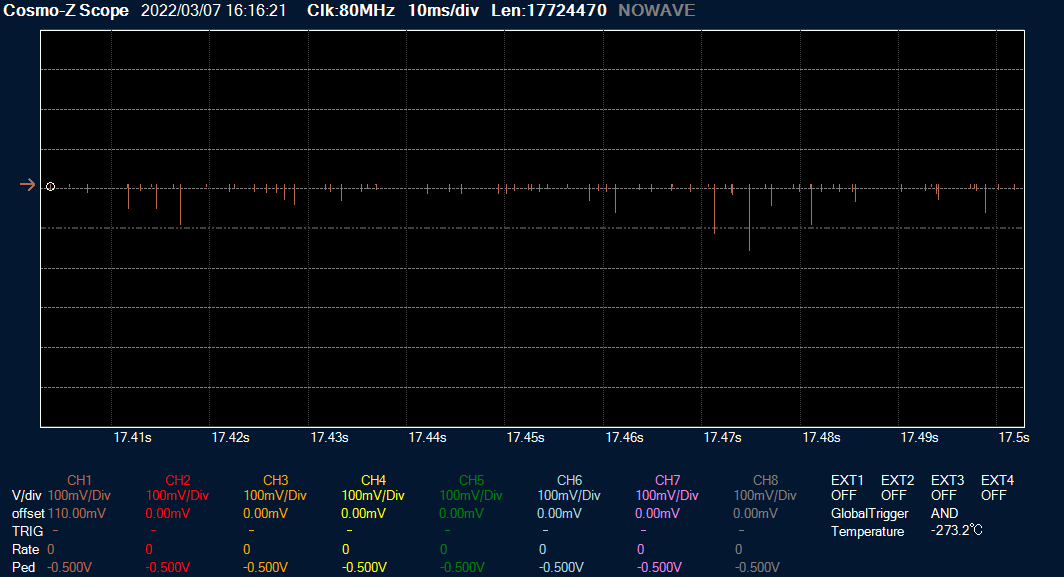Toggle the CH1 channel label
The image size is (1064, 577).
[x=79, y=480]
